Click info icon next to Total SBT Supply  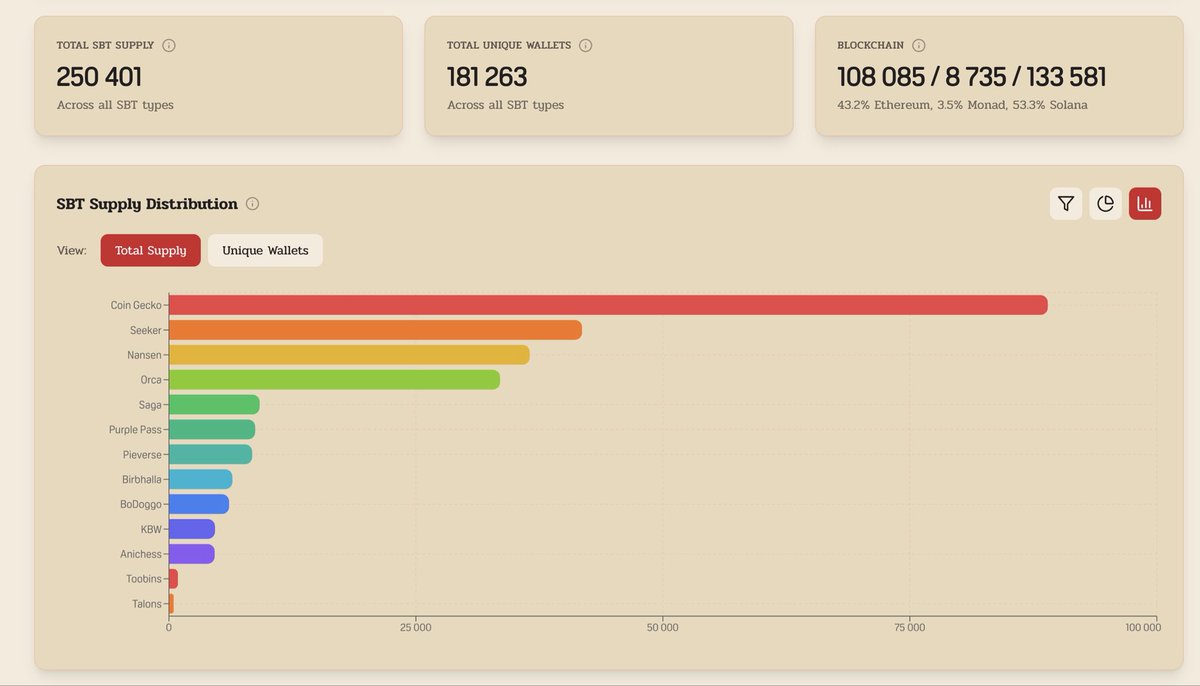point(169,45)
